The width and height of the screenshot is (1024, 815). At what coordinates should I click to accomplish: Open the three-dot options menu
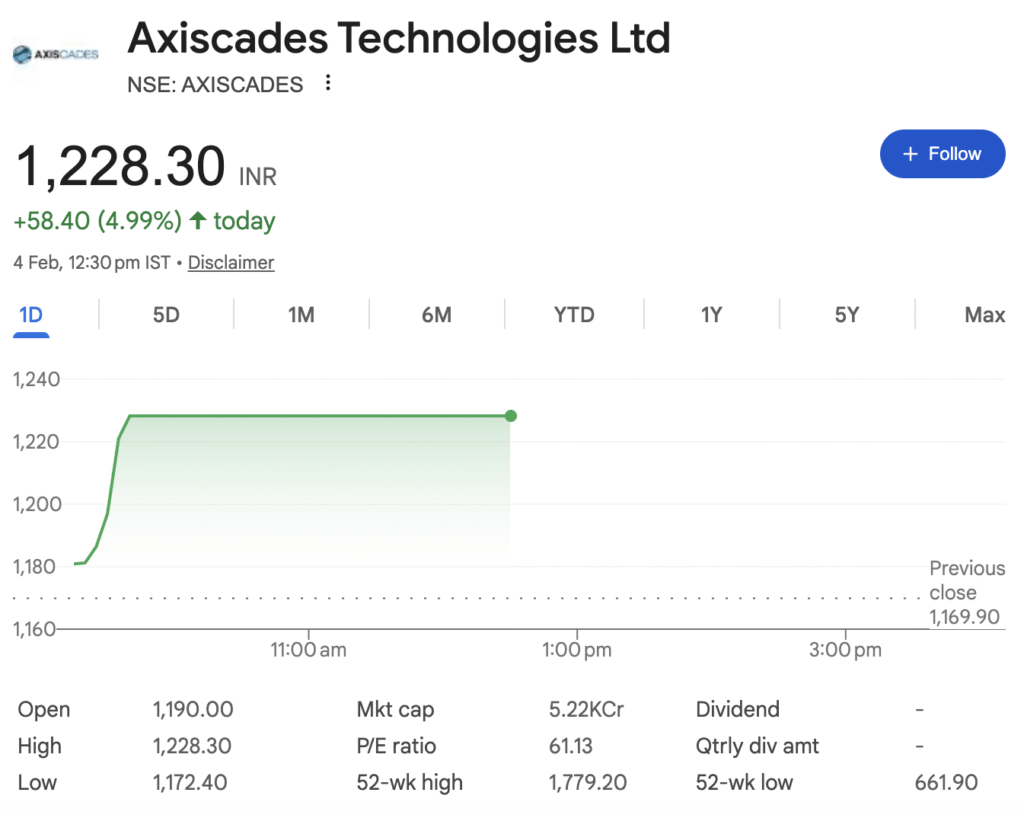[328, 84]
